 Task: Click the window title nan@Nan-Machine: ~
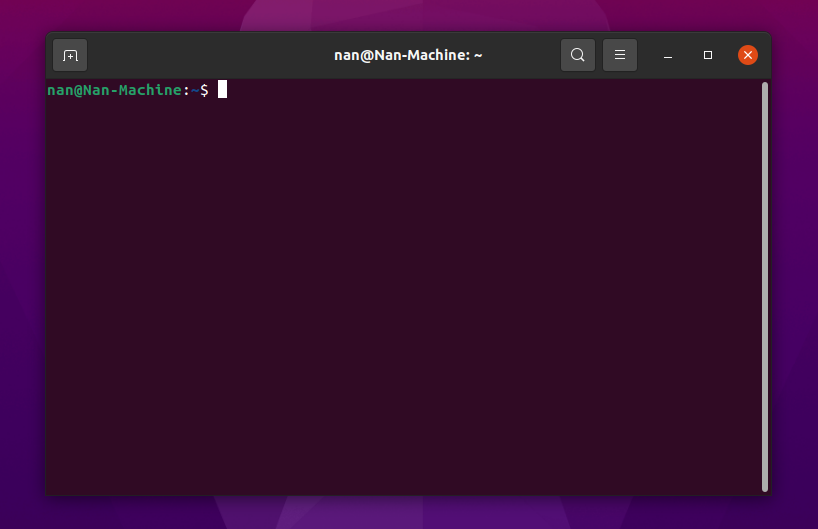click(408, 55)
